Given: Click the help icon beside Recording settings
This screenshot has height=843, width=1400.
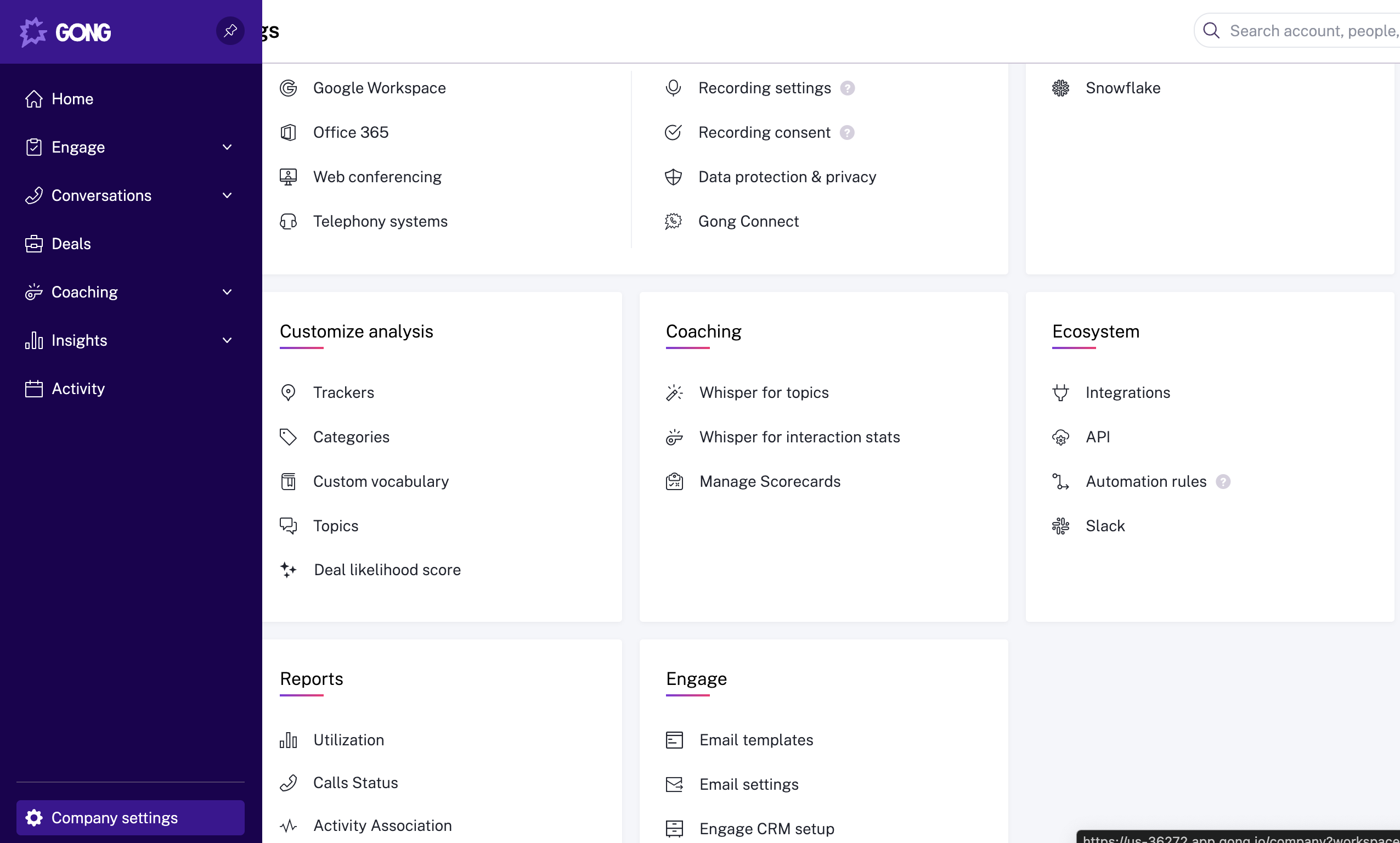Looking at the screenshot, I should point(848,88).
